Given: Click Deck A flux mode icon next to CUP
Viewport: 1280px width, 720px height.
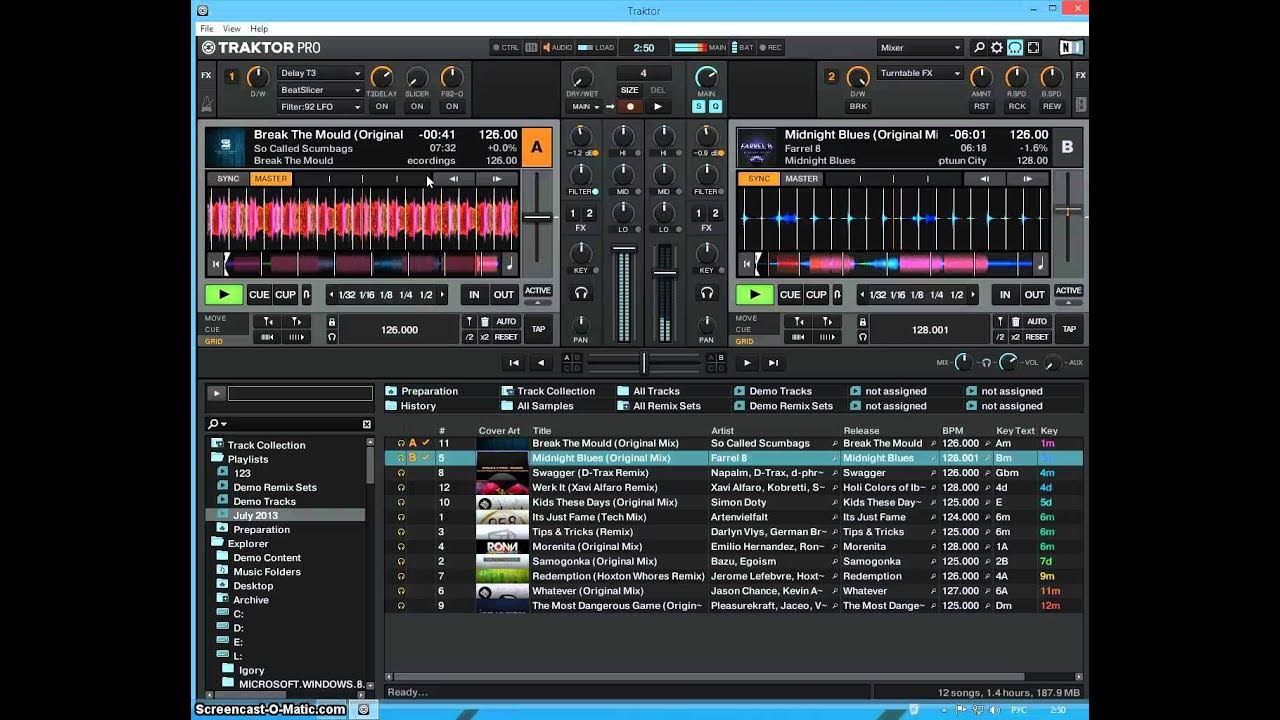Looking at the screenshot, I should pyautogui.click(x=307, y=295).
